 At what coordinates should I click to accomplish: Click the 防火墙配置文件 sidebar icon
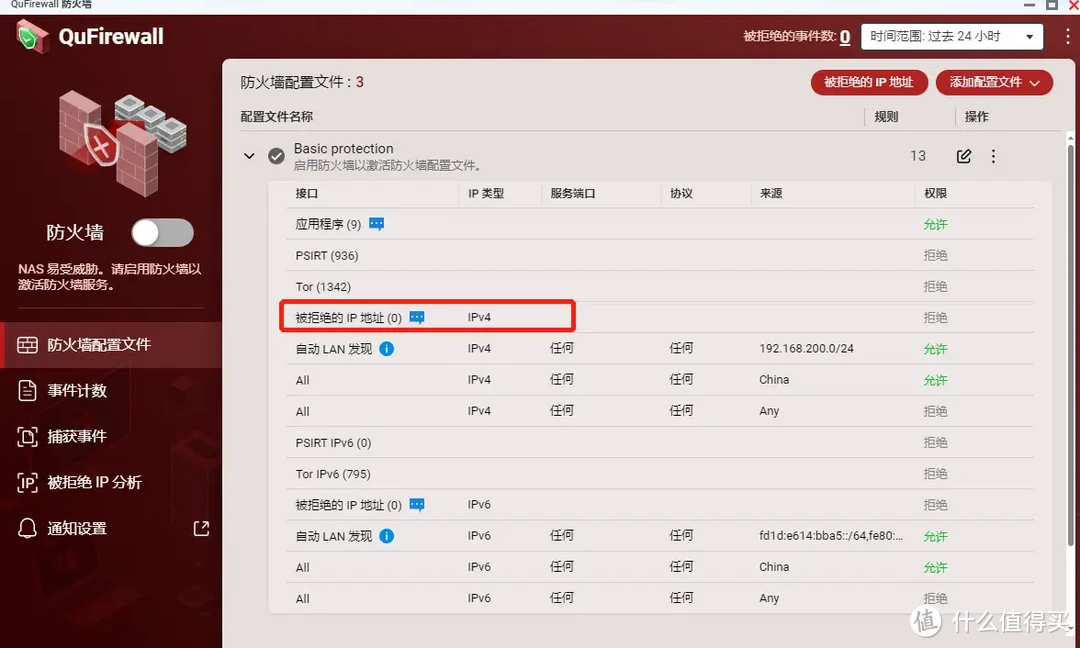28,345
